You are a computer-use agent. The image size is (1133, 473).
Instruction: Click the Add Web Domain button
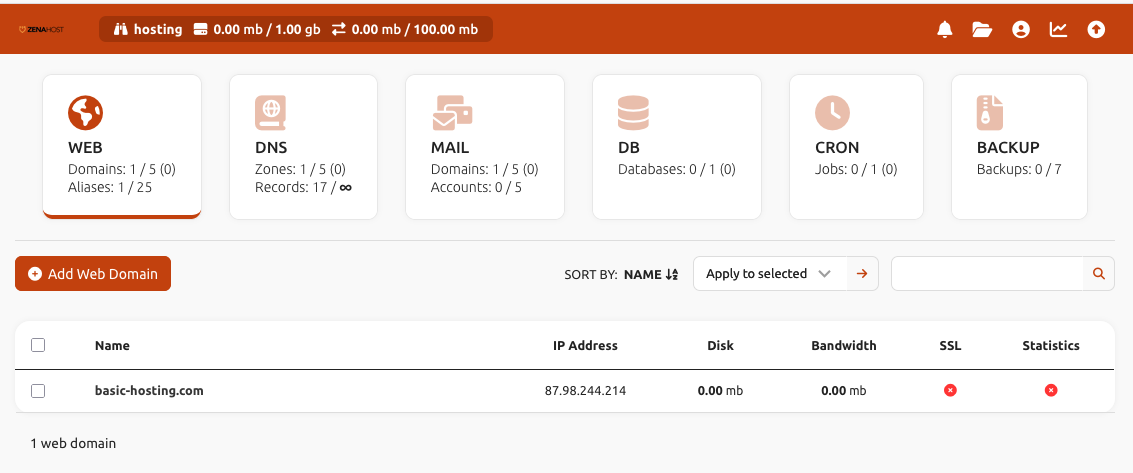tap(93, 274)
